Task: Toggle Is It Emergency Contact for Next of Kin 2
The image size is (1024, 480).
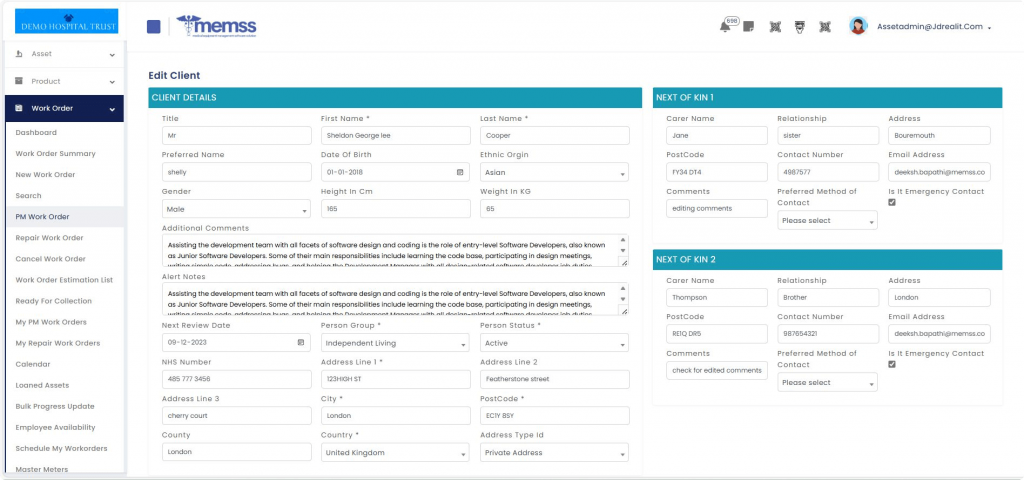Action: coord(892,364)
